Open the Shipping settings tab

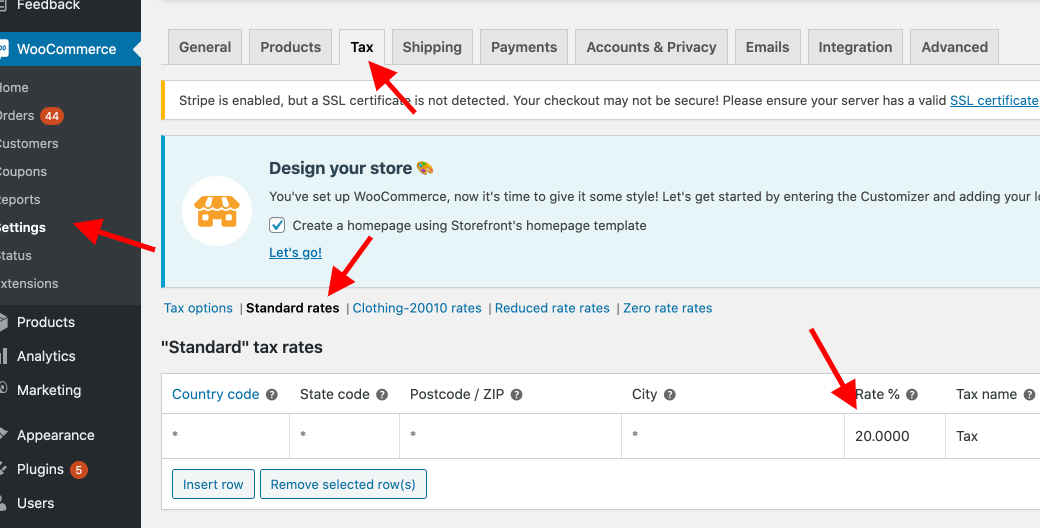pyautogui.click(x=432, y=47)
